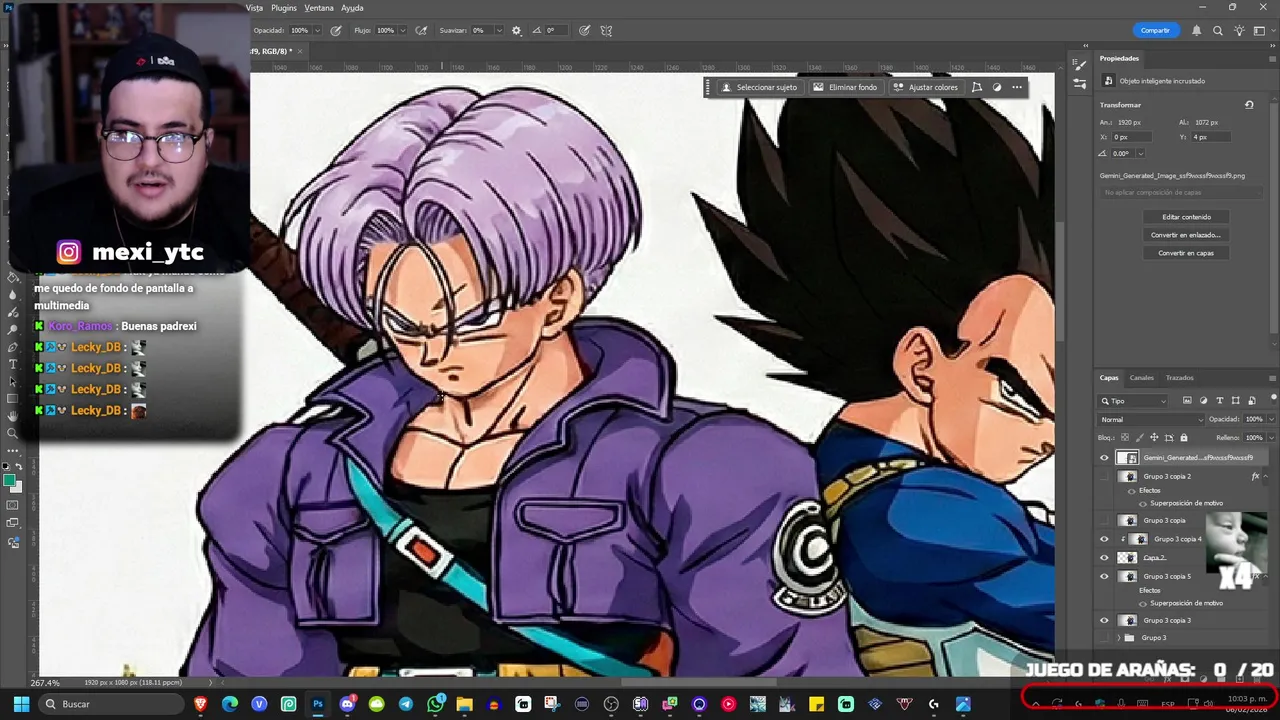Open blend mode Normal dropdown
The width and height of the screenshot is (1280, 720).
[x=1151, y=420]
